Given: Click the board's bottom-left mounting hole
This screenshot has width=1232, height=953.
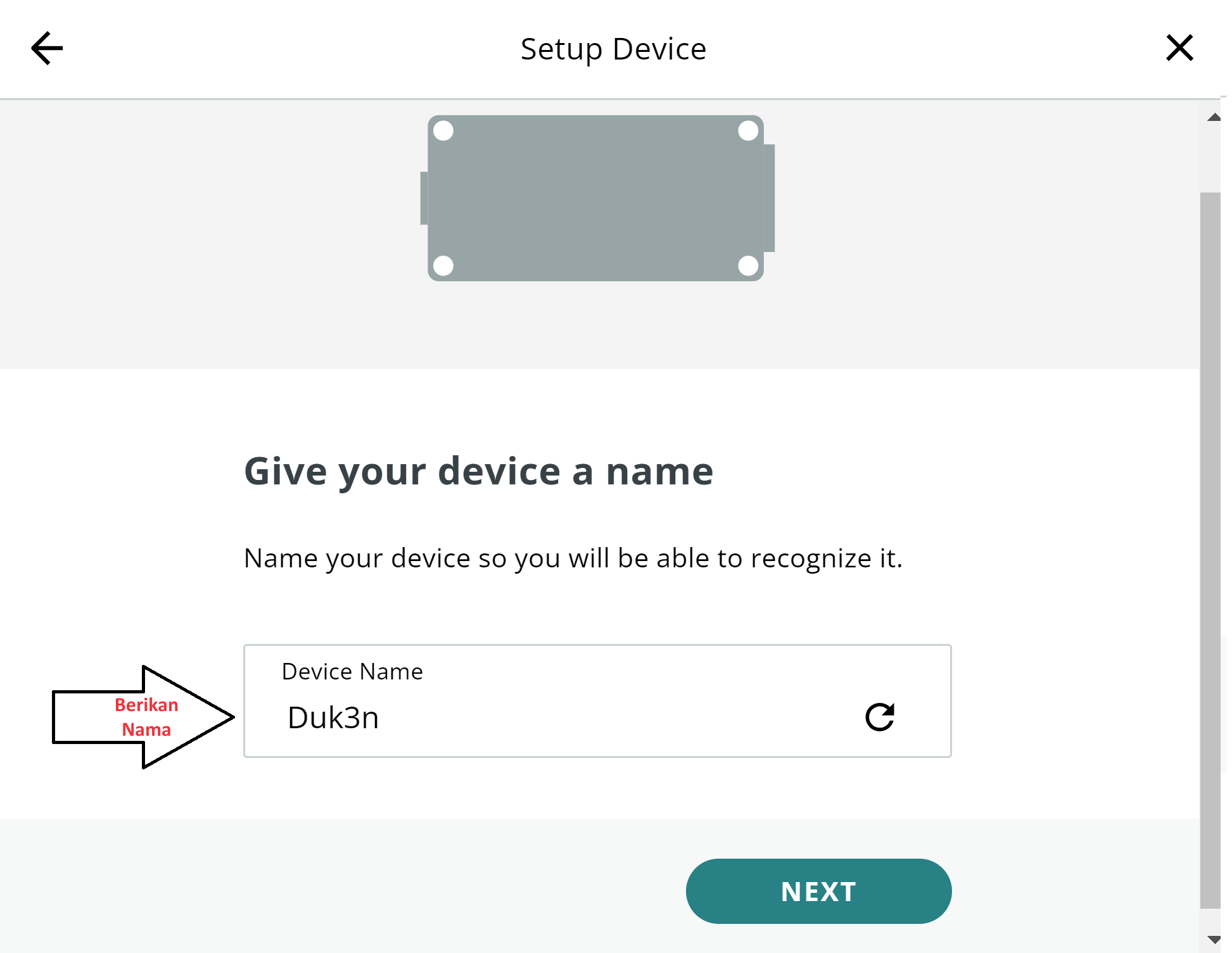Looking at the screenshot, I should 443,265.
